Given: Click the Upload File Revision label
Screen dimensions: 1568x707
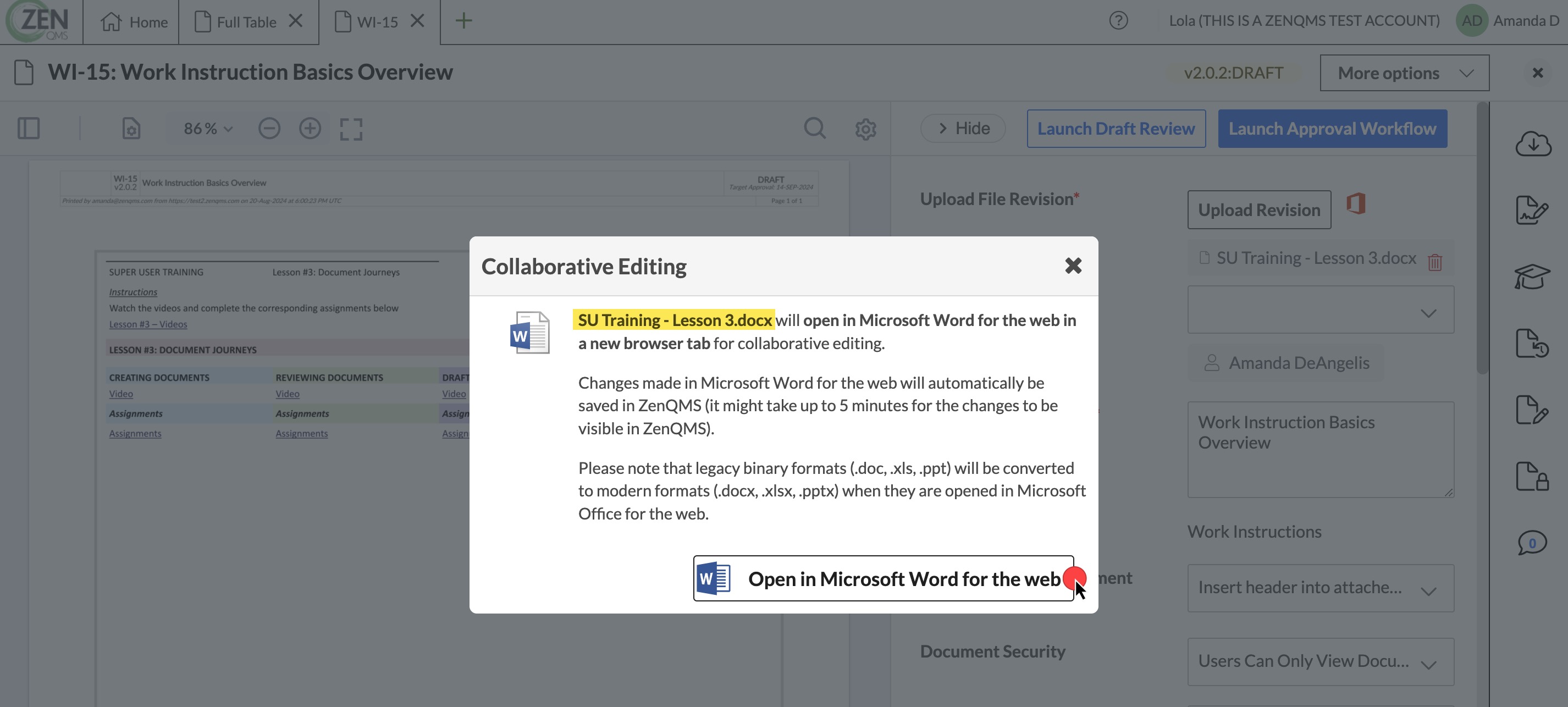Looking at the screenshot, I should tap(1000, 199).
